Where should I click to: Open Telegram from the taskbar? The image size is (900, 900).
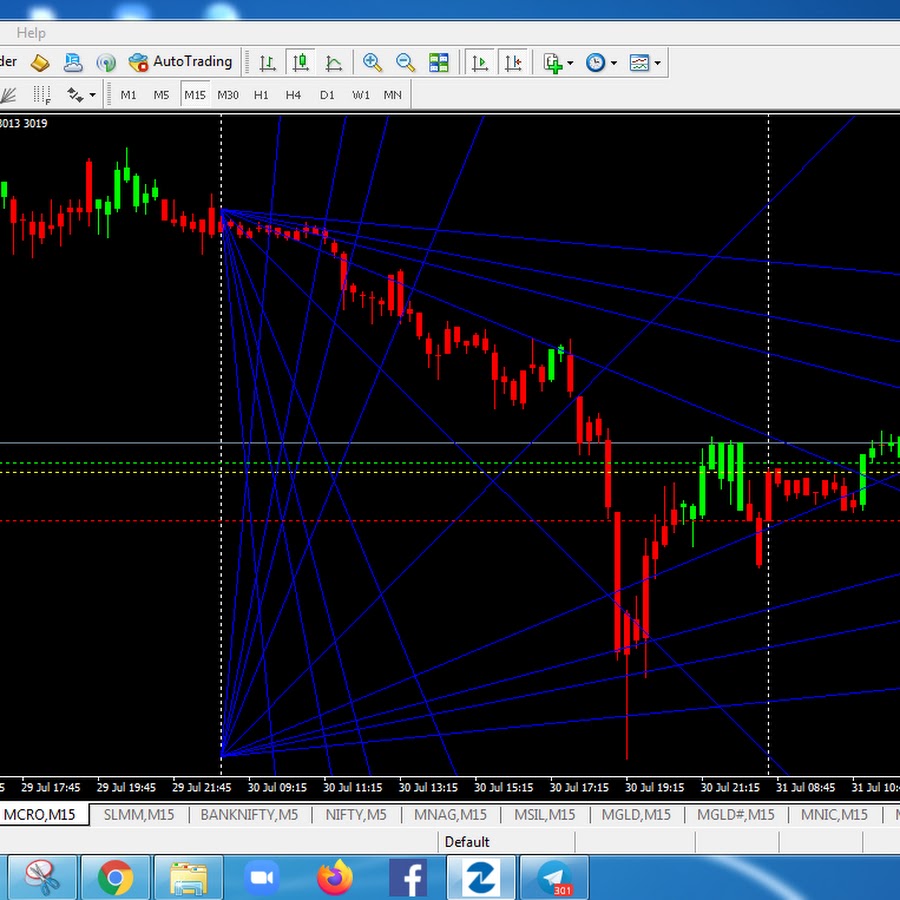click(x=554, y=877)
